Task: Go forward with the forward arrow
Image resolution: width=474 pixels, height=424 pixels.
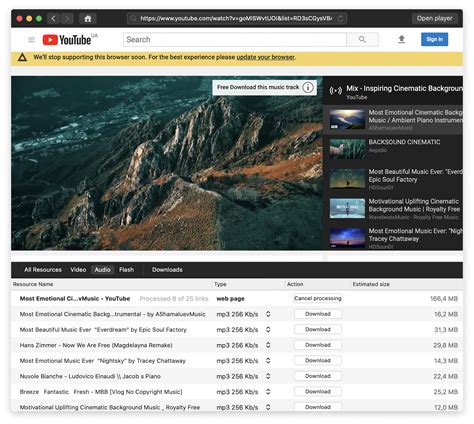Action: (67, 18)
